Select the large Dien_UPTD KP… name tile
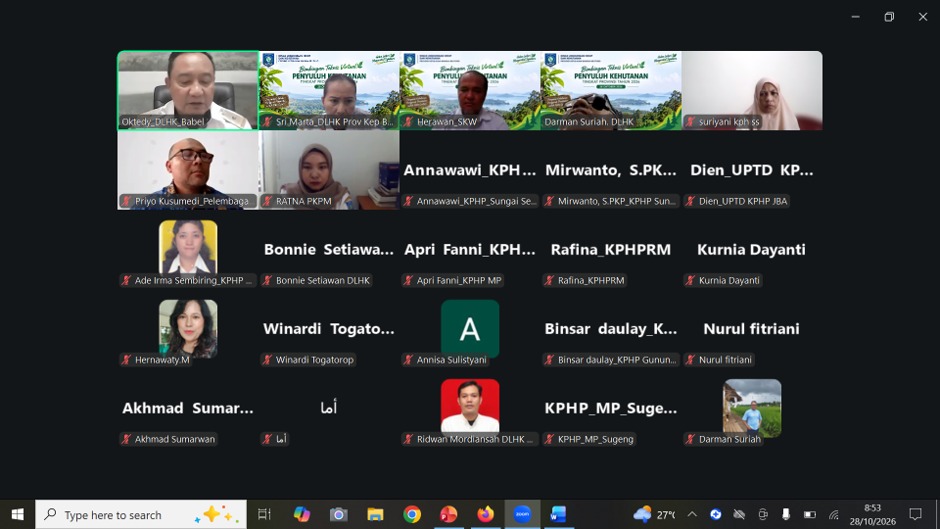 pos(752,170)
